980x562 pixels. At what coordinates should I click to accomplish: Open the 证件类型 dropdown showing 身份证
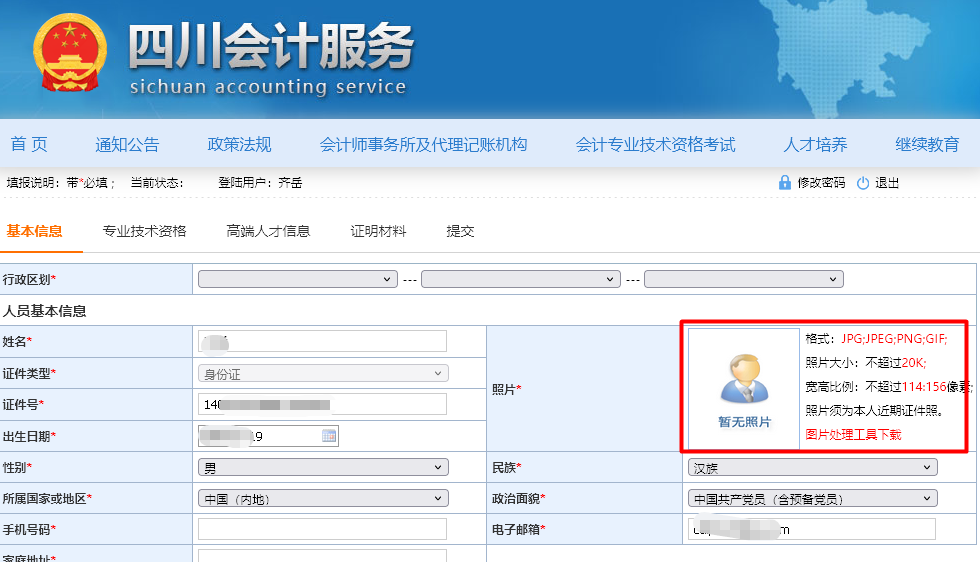(x=323, y=373)
